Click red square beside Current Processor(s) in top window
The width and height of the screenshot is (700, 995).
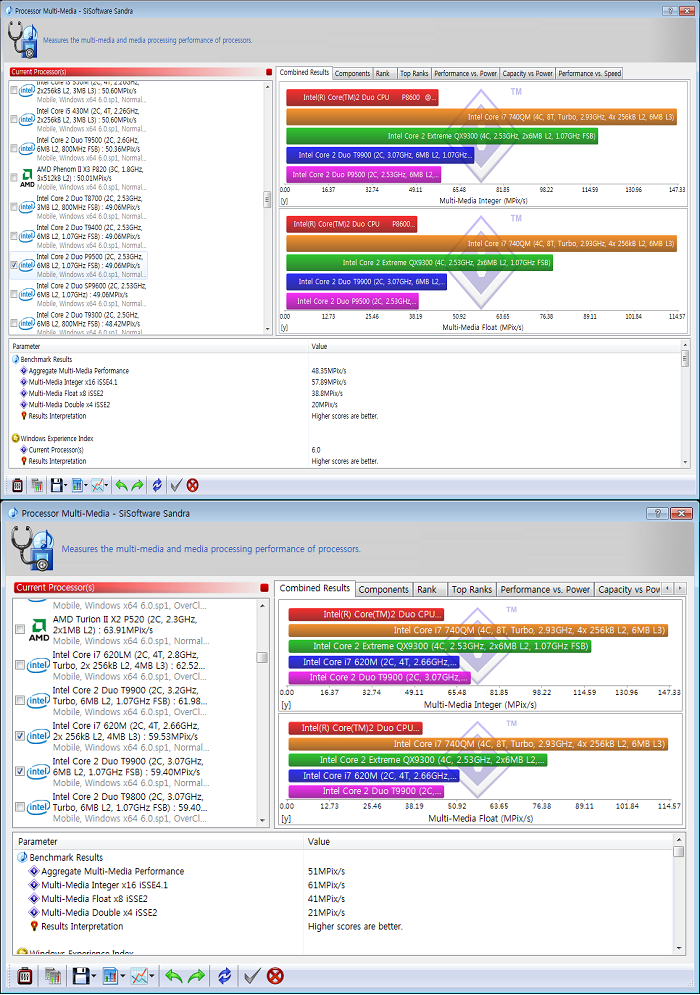[269, 72]
